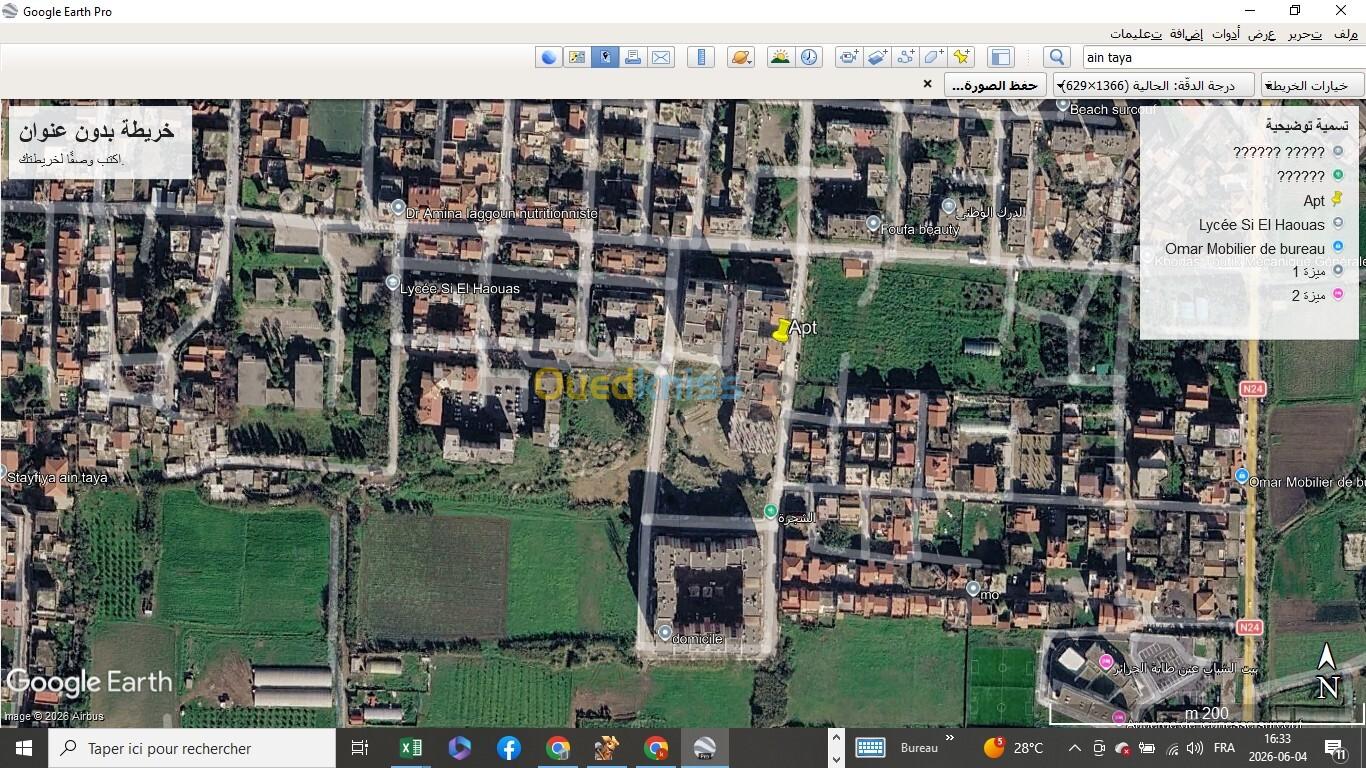The image size is (1366, 768).
Task: Toggle sunlight across the landscape icon
Action: click(780, 57)
